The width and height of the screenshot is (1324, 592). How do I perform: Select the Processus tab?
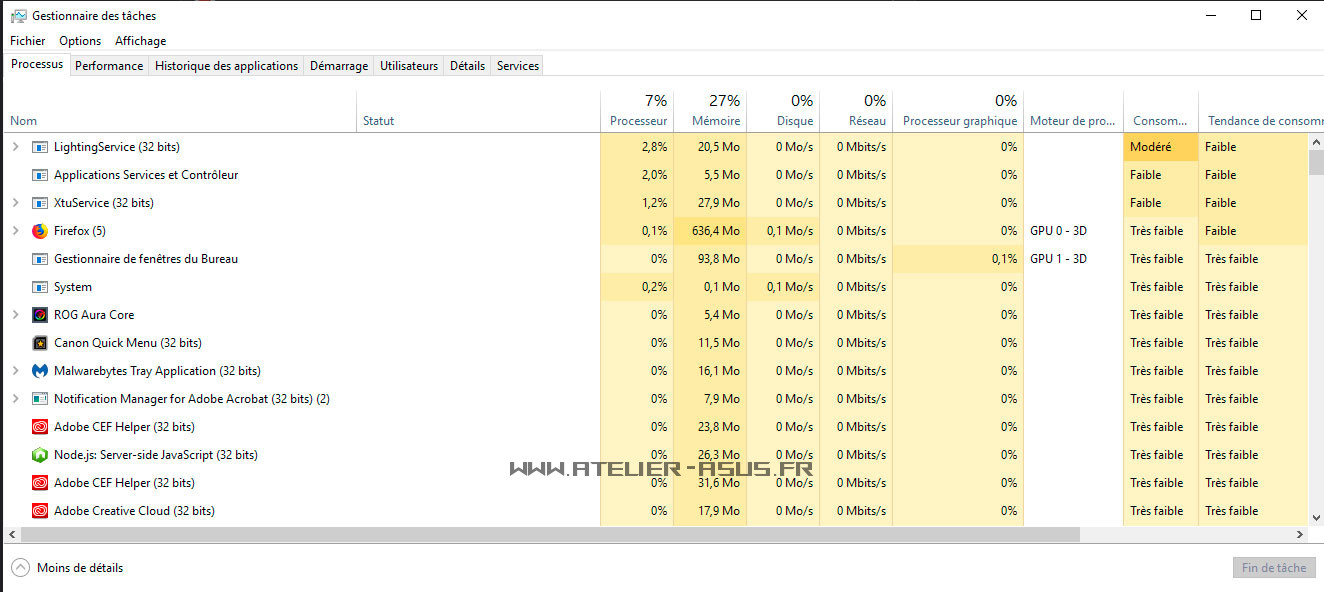click(x=37, y=65)
